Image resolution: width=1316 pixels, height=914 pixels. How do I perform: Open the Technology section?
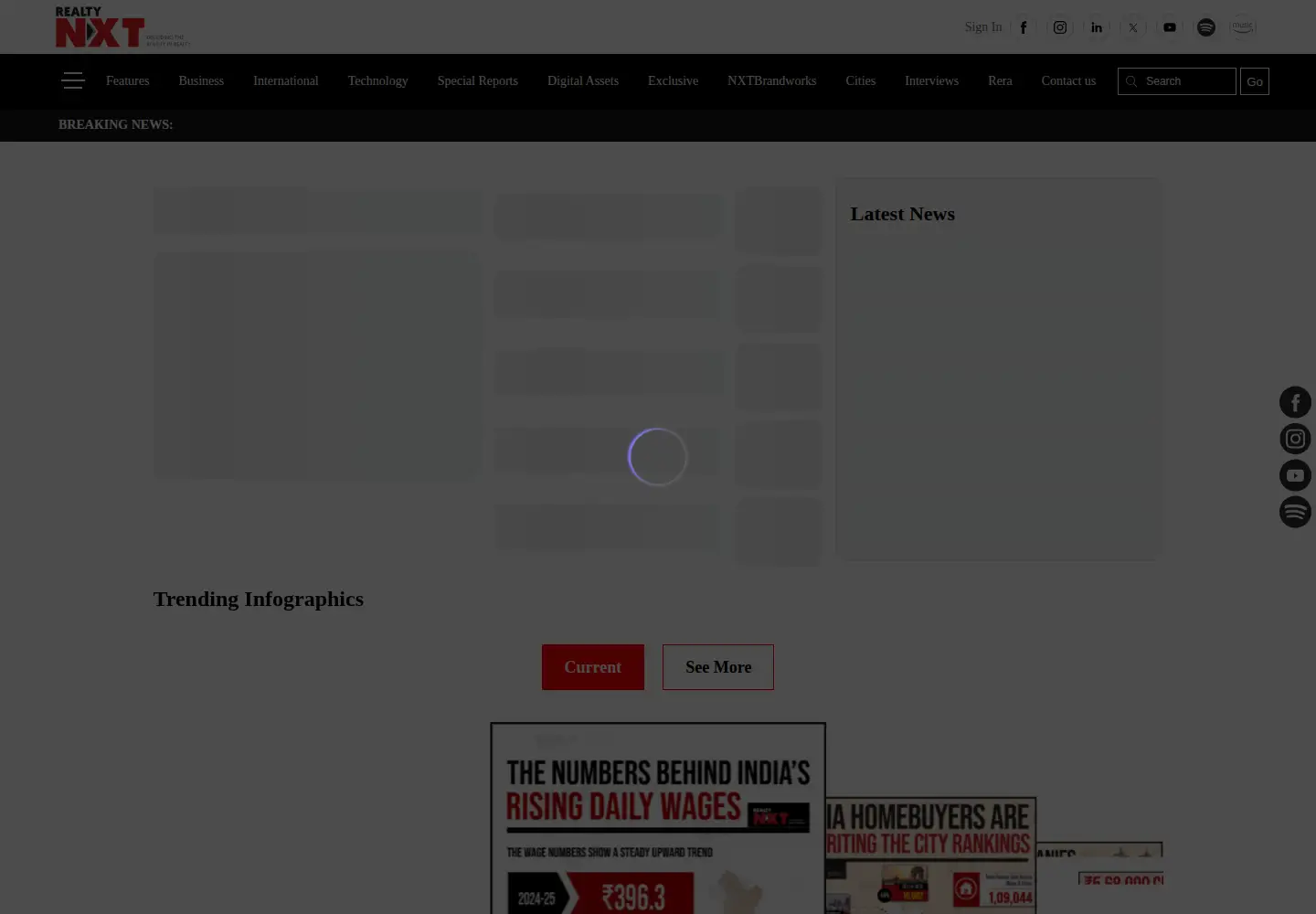tap(377, 80)
